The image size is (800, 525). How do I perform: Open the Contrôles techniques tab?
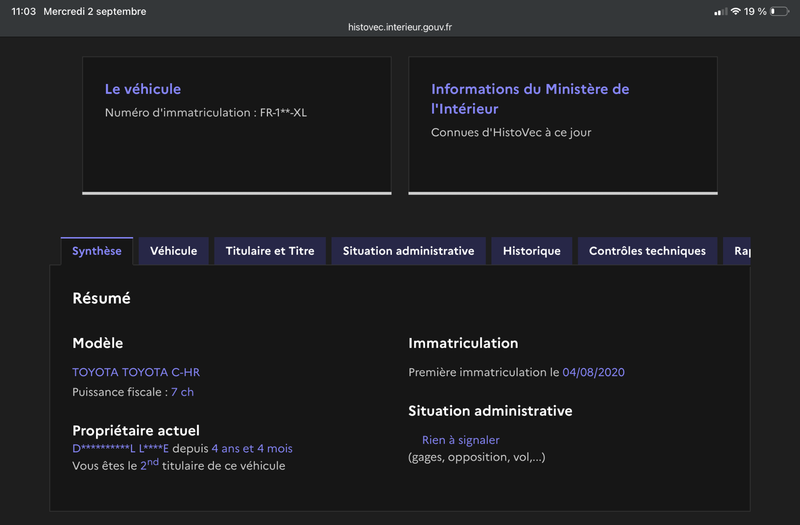647,251
